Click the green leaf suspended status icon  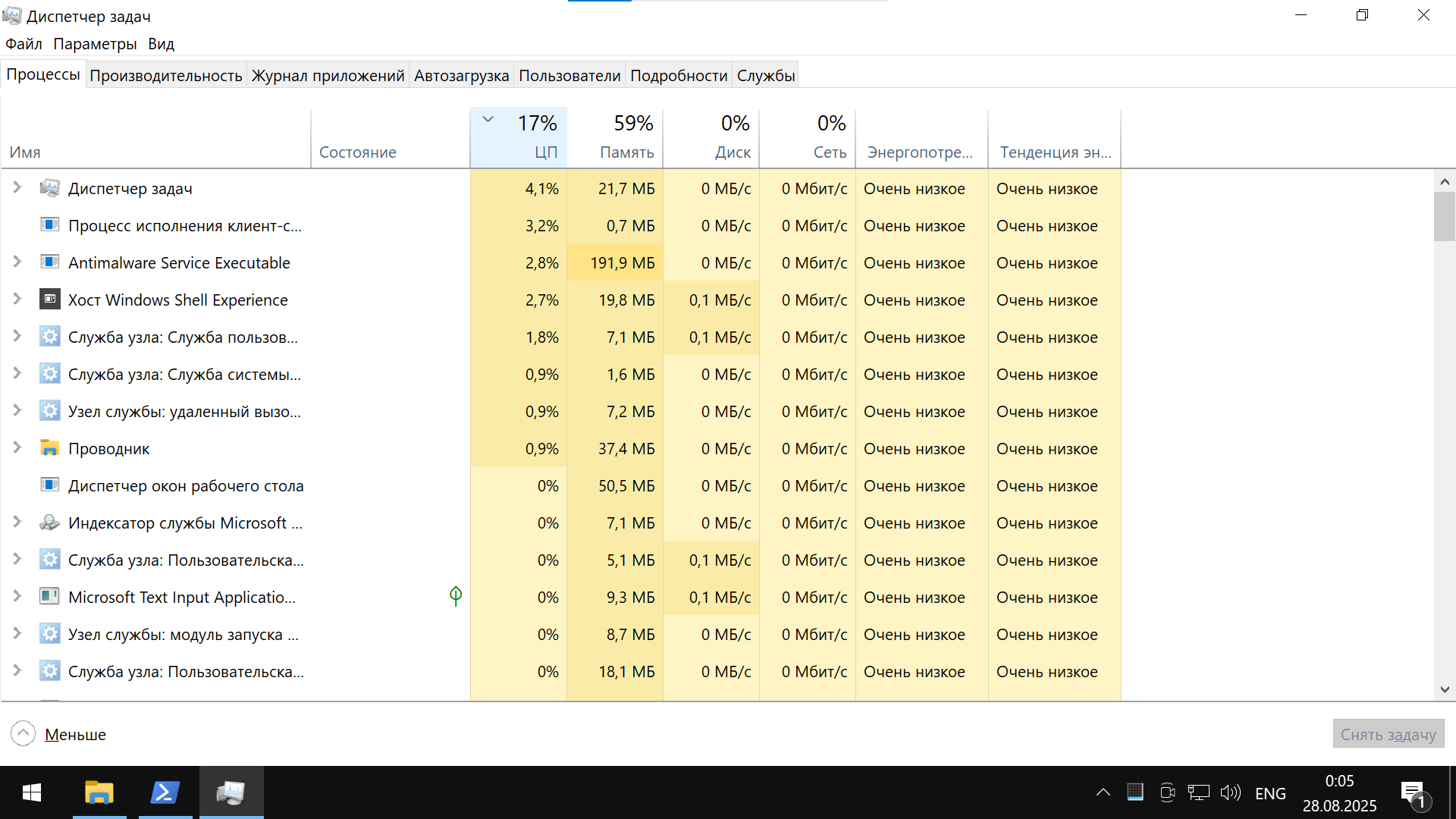455,596
